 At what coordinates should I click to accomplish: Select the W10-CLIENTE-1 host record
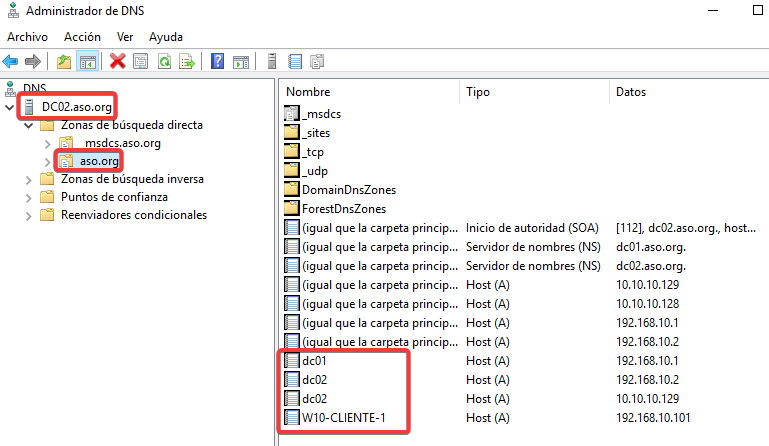343,417
